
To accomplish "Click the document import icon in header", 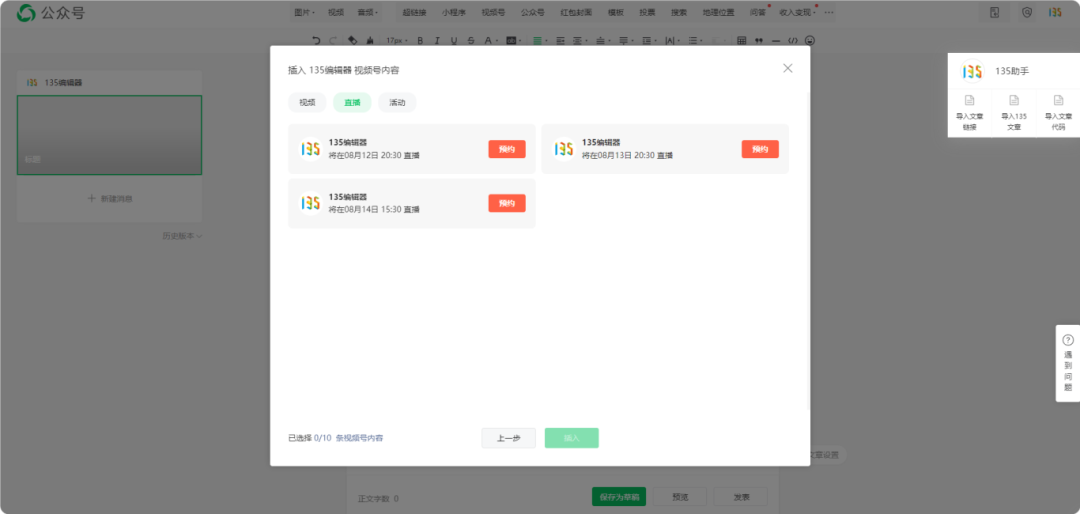I will pos(995,12).
